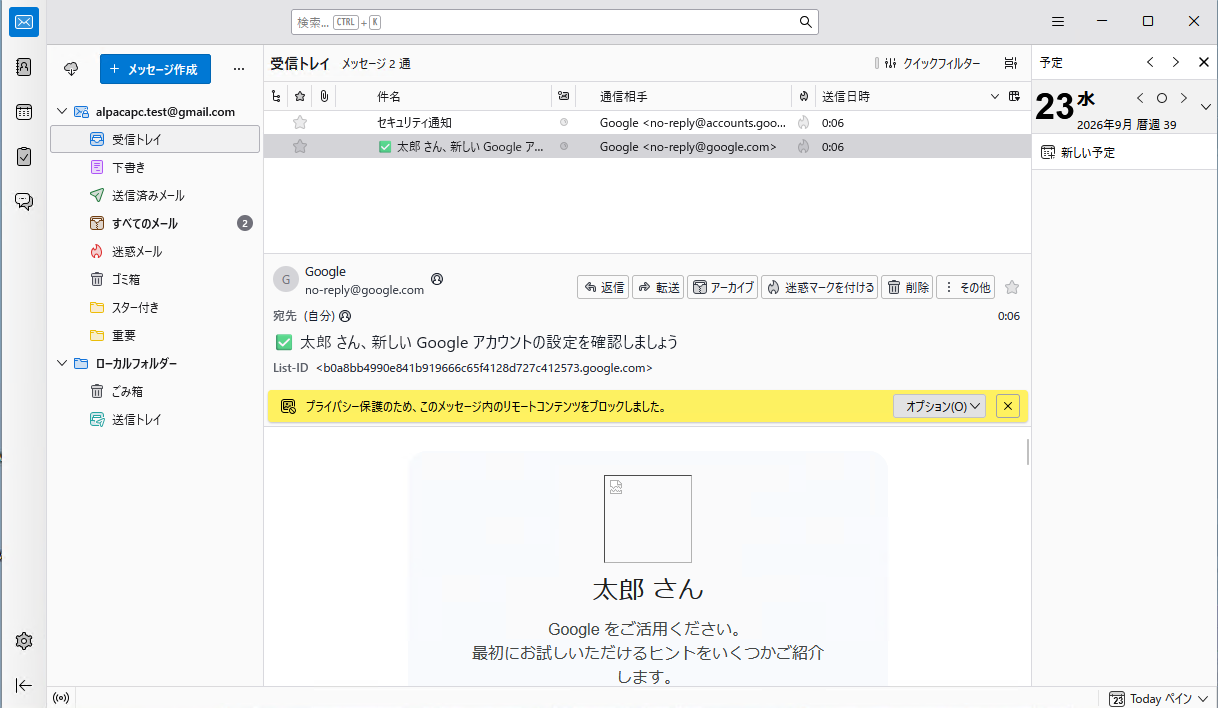Image resolution: width=1218 pixels, height=708 pixels.
Task: Collapse the ローカルフォルダー tree
Action: [62, 364]
